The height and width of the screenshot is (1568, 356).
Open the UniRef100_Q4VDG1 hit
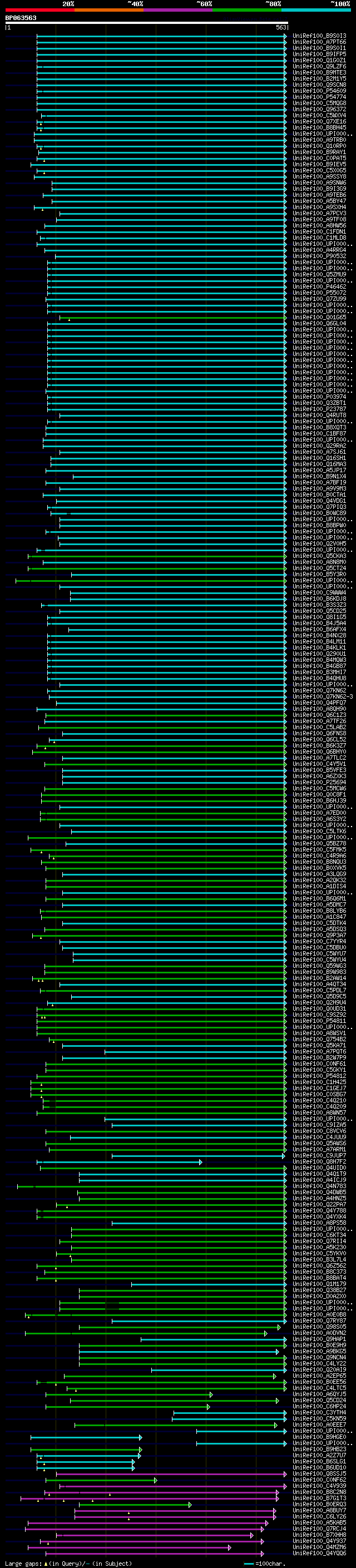pyautogui.click(x=319, y=501)
